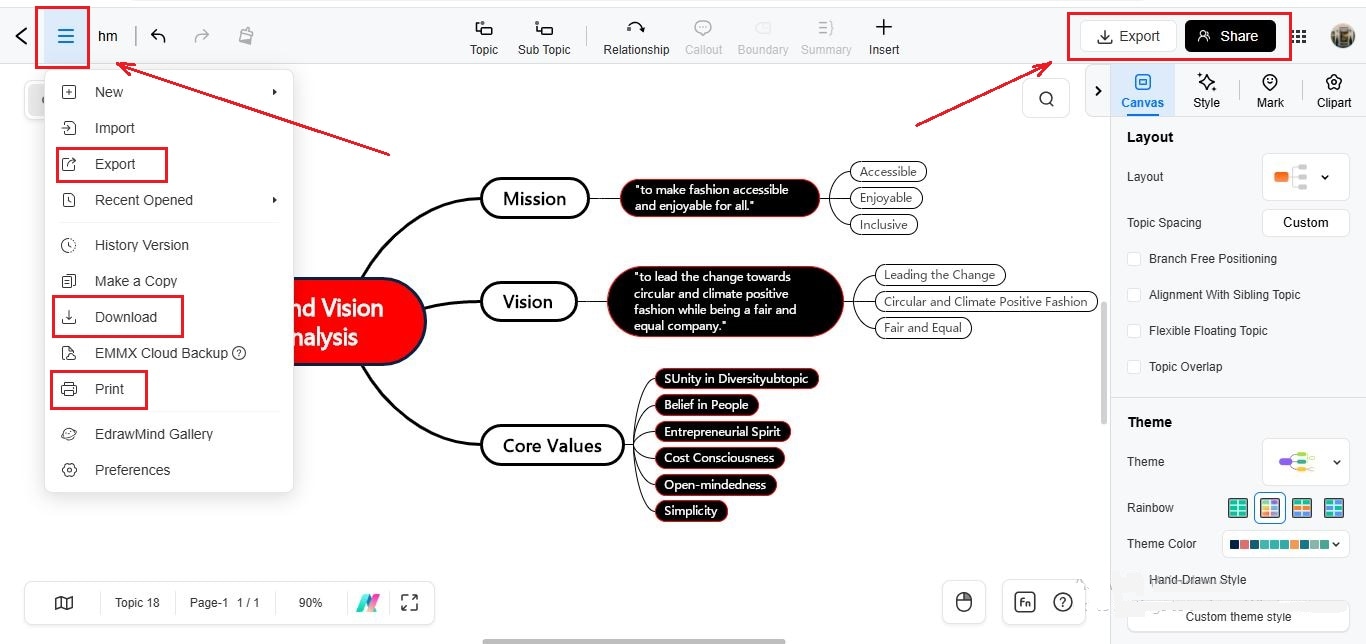Choose Make a Copy
Viewport: 1366px width, 644px height.
pos(169,281)
